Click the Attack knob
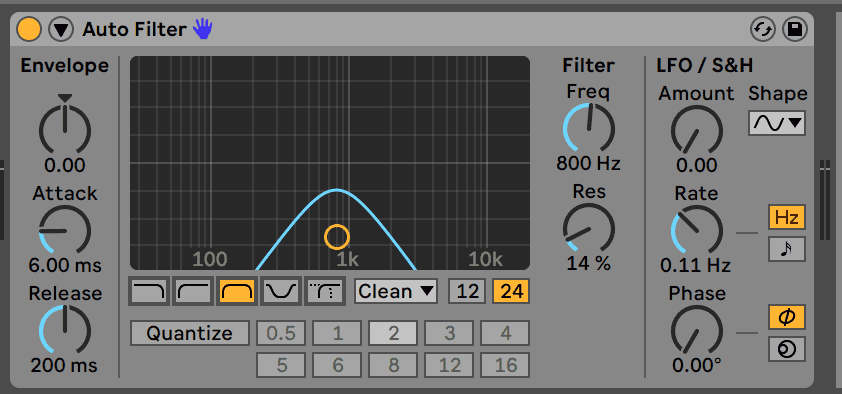 (65, 231)
